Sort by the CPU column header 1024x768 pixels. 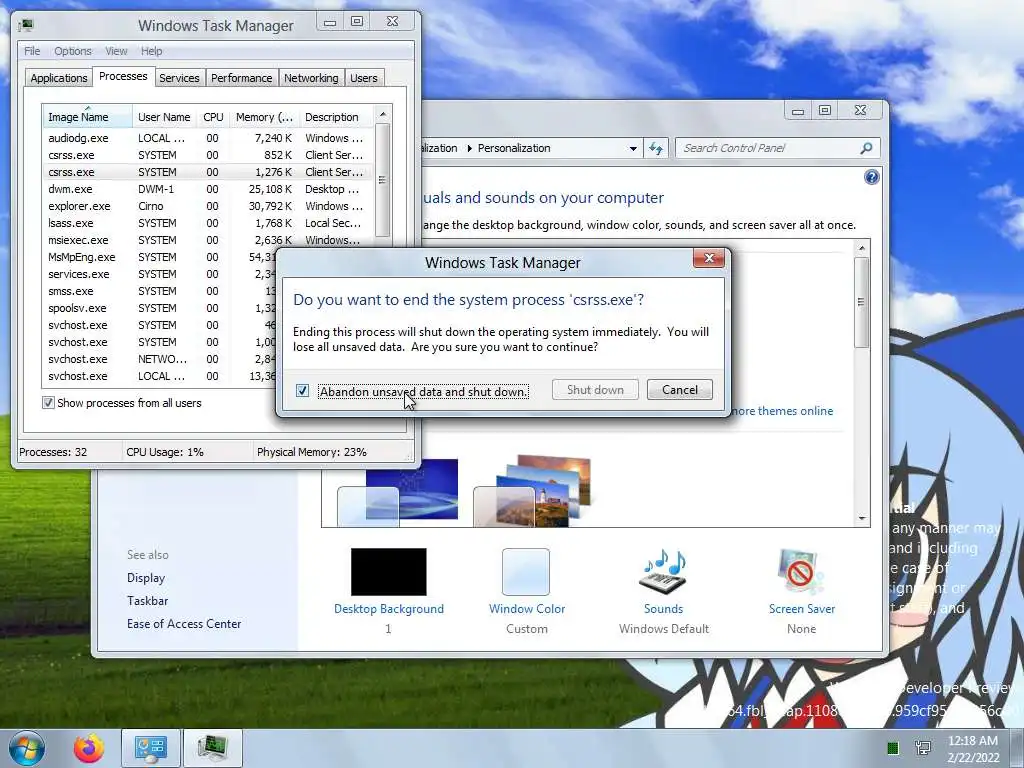pyautogui.click(x=213, y=117)
